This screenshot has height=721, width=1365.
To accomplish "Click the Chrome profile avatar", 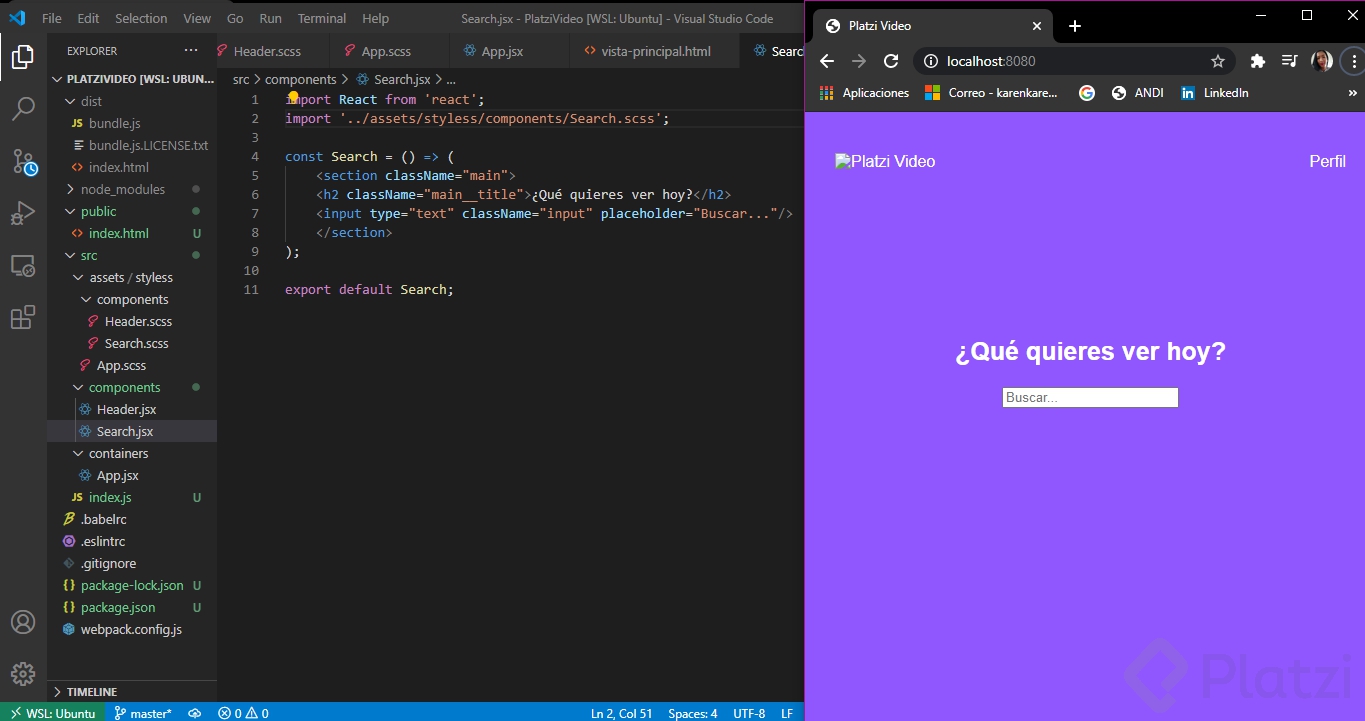I will pos(1321,61).
